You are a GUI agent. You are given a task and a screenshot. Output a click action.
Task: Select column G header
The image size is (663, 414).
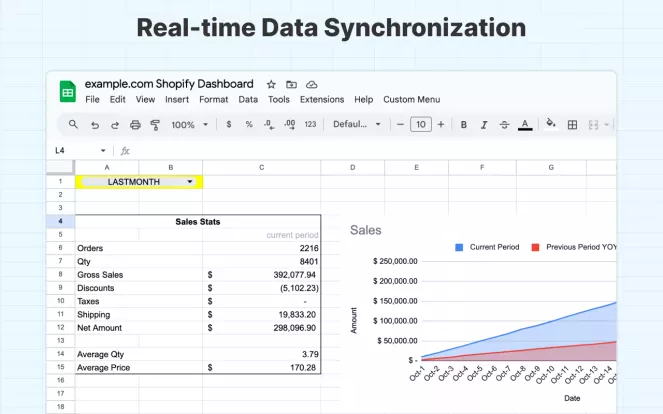pos(551,167)
